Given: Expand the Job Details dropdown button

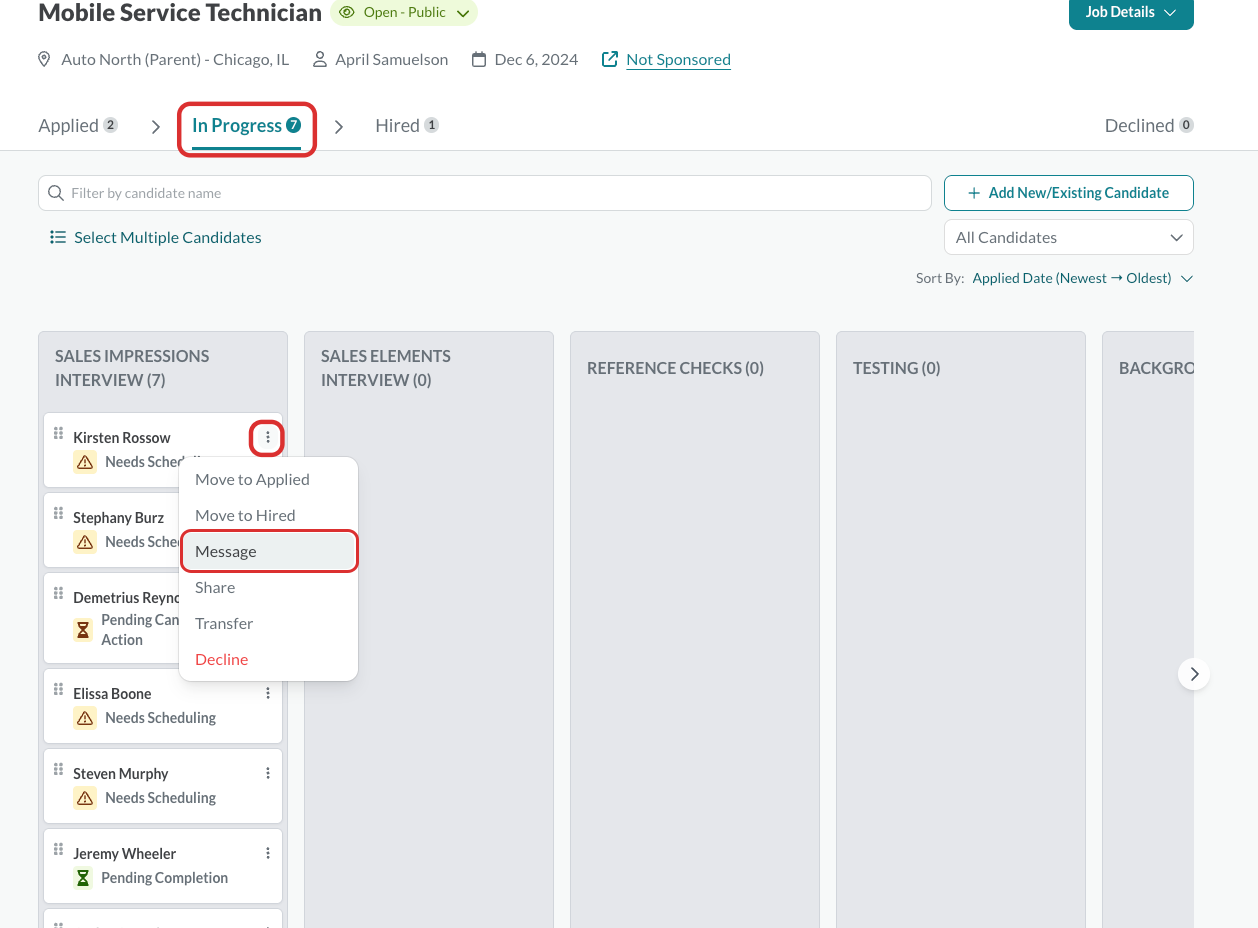Looking at the screenshot, I should coord(1131,13).
